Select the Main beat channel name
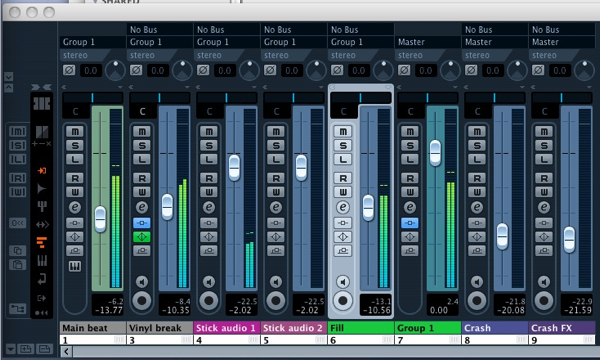600x360 pixels. [93, 328]
